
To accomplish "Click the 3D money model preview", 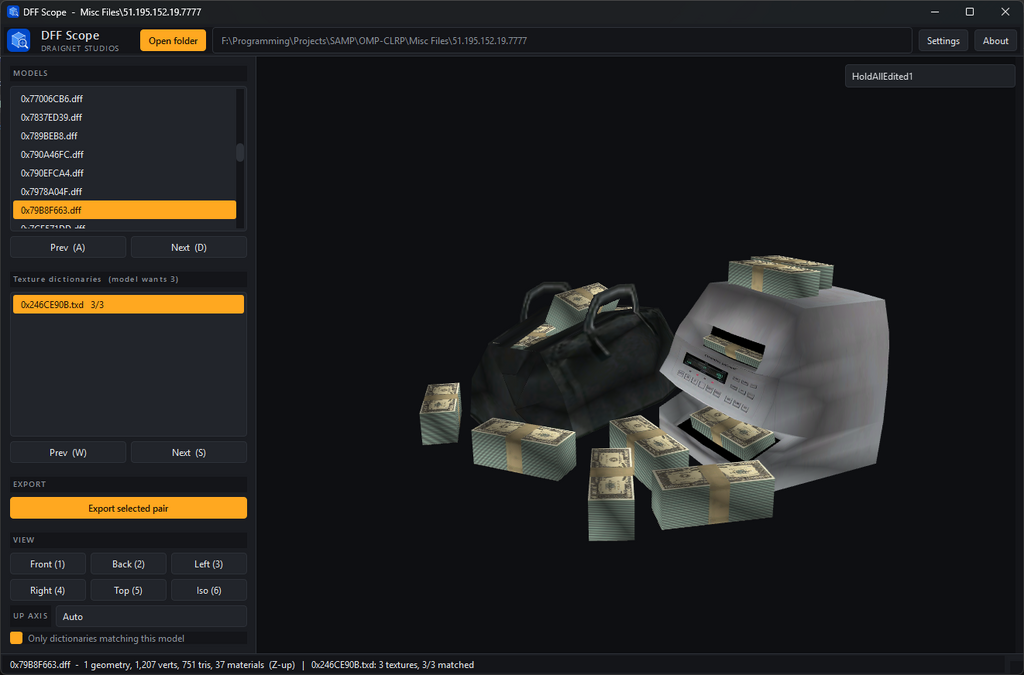I will pos(653,398).
